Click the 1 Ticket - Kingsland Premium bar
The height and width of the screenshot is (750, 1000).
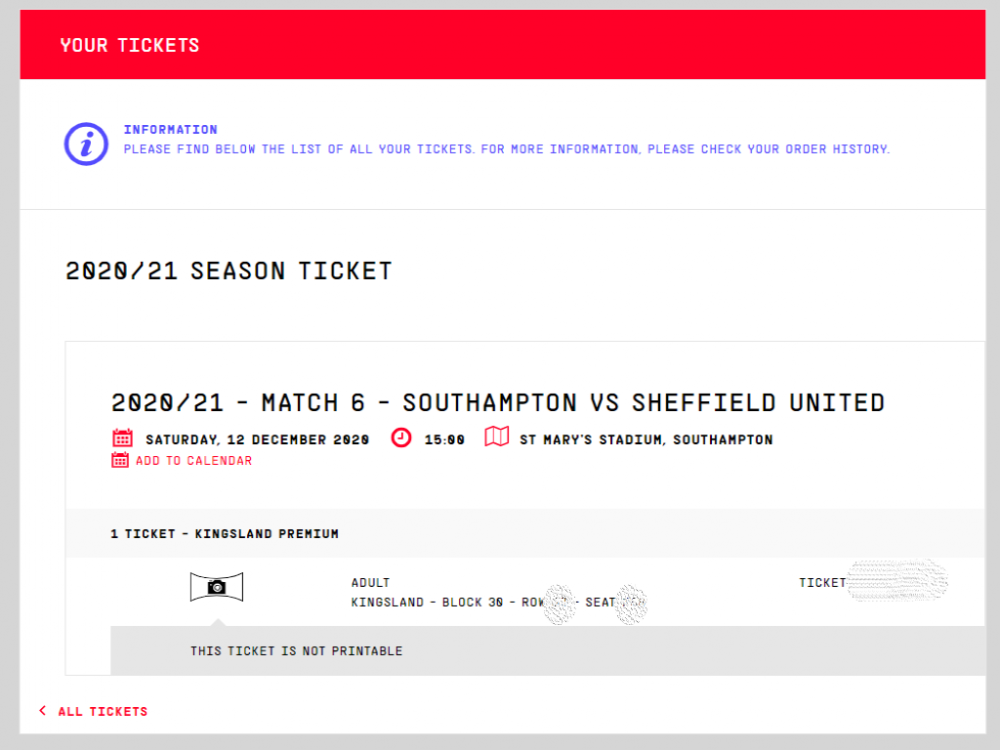tap(225, 534)
